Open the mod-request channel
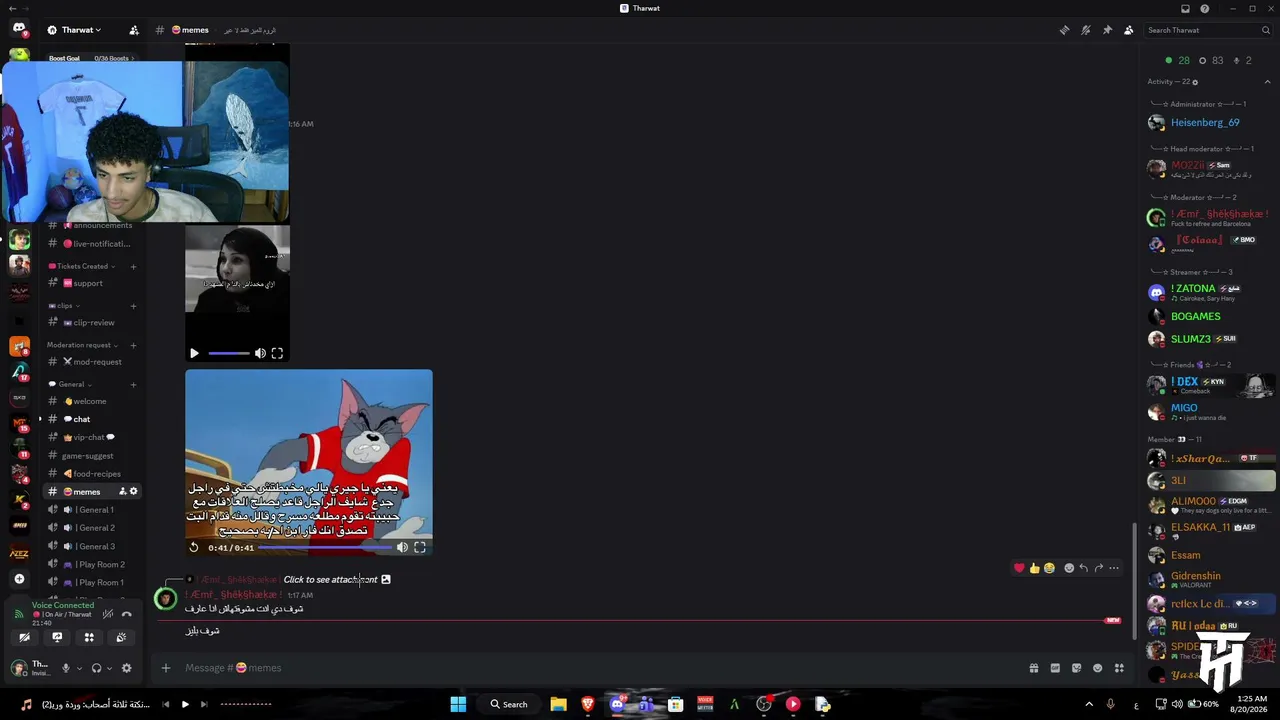The width and height of the screenshot is (1280, 720). click(91, 362)
